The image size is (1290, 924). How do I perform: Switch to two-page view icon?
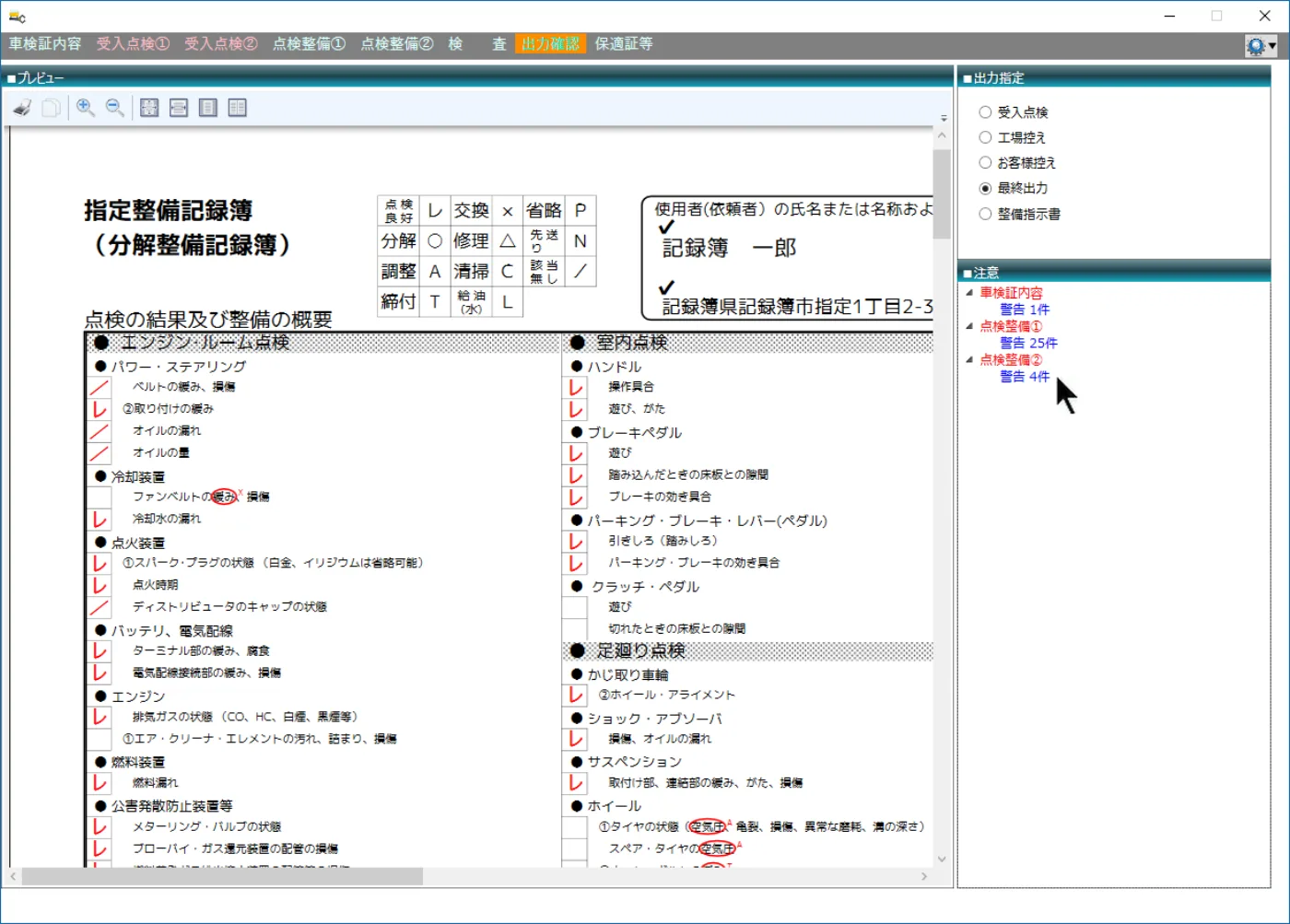click(238, 108)
